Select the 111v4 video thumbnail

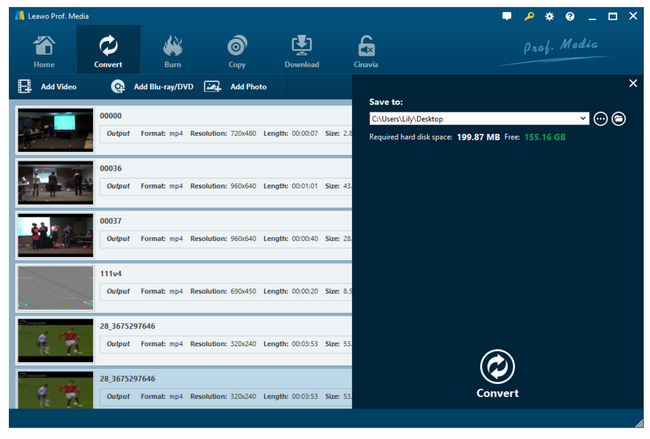(x=56, y=288)
